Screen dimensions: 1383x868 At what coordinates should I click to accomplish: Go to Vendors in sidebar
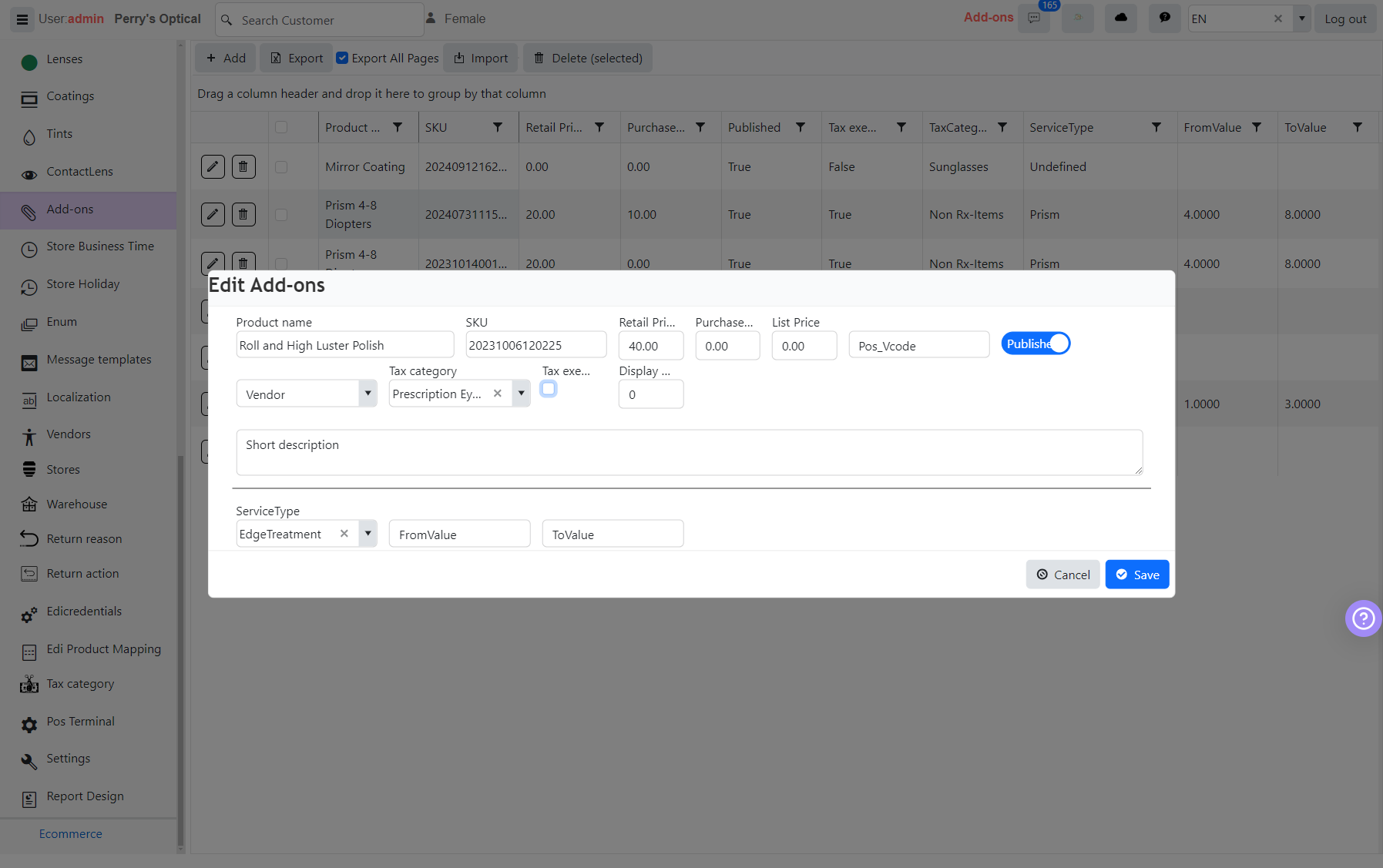tap(69, 434)
